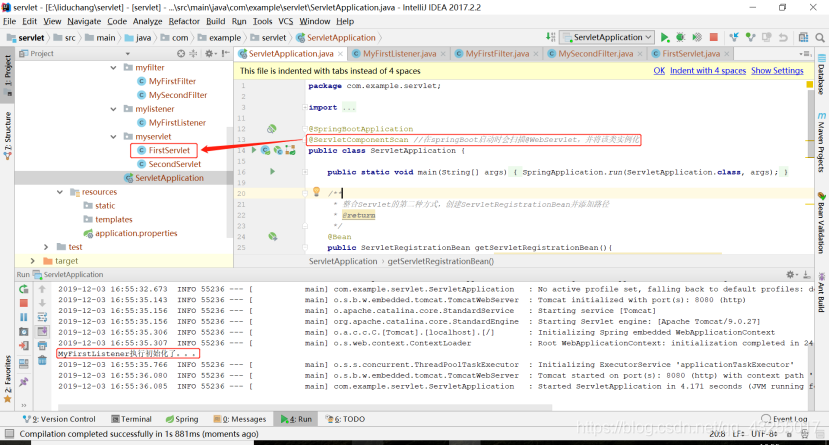Clear all console output trash icon
Image resolution: width=830 pixels, height=446 pixels.
pyautogui.click(x=42, y=360)
